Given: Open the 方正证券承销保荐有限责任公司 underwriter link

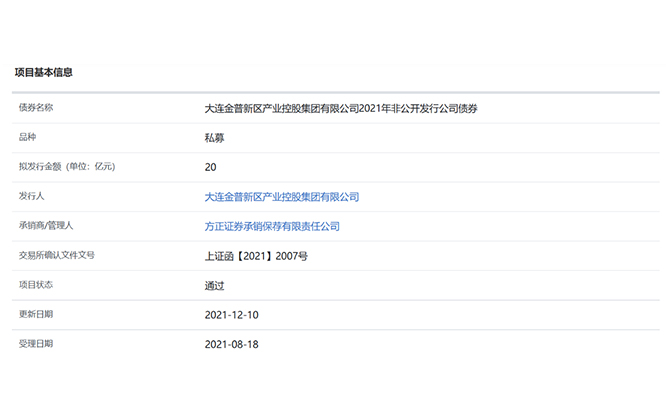Looking at the screenshot, I should coord(272,227).
